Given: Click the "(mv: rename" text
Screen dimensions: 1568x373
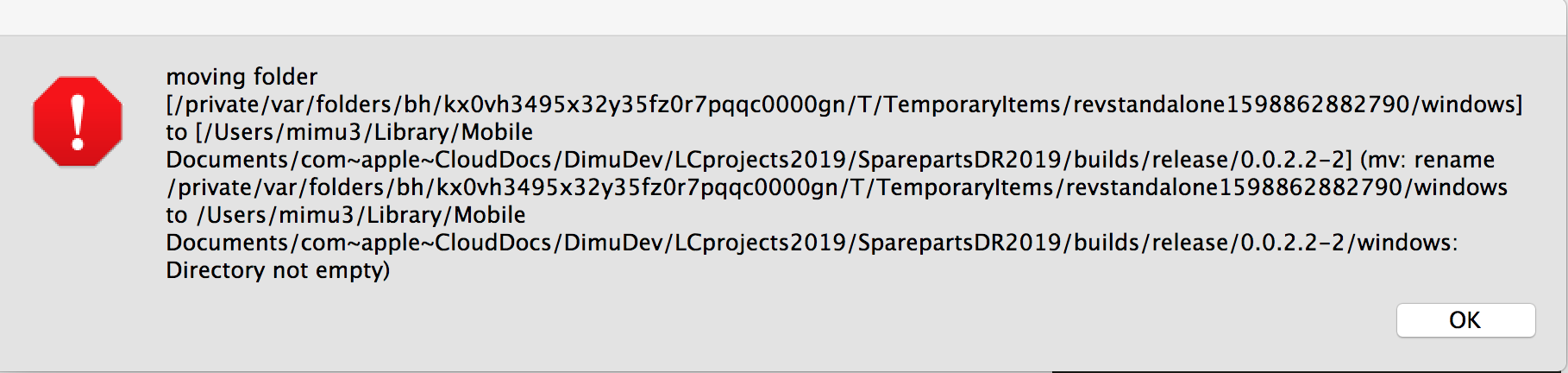Looking at the screenshot, I should point(1427,160).
